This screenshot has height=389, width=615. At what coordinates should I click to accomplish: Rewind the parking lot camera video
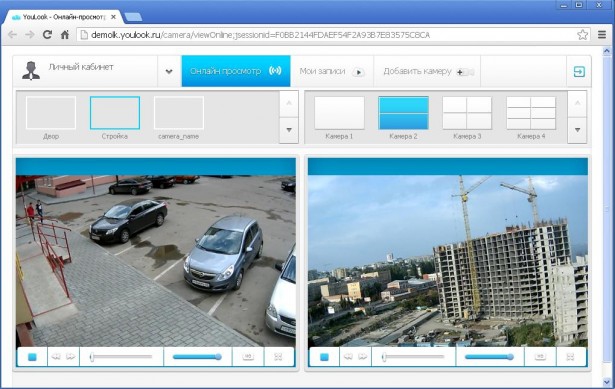tap(56, 356)
